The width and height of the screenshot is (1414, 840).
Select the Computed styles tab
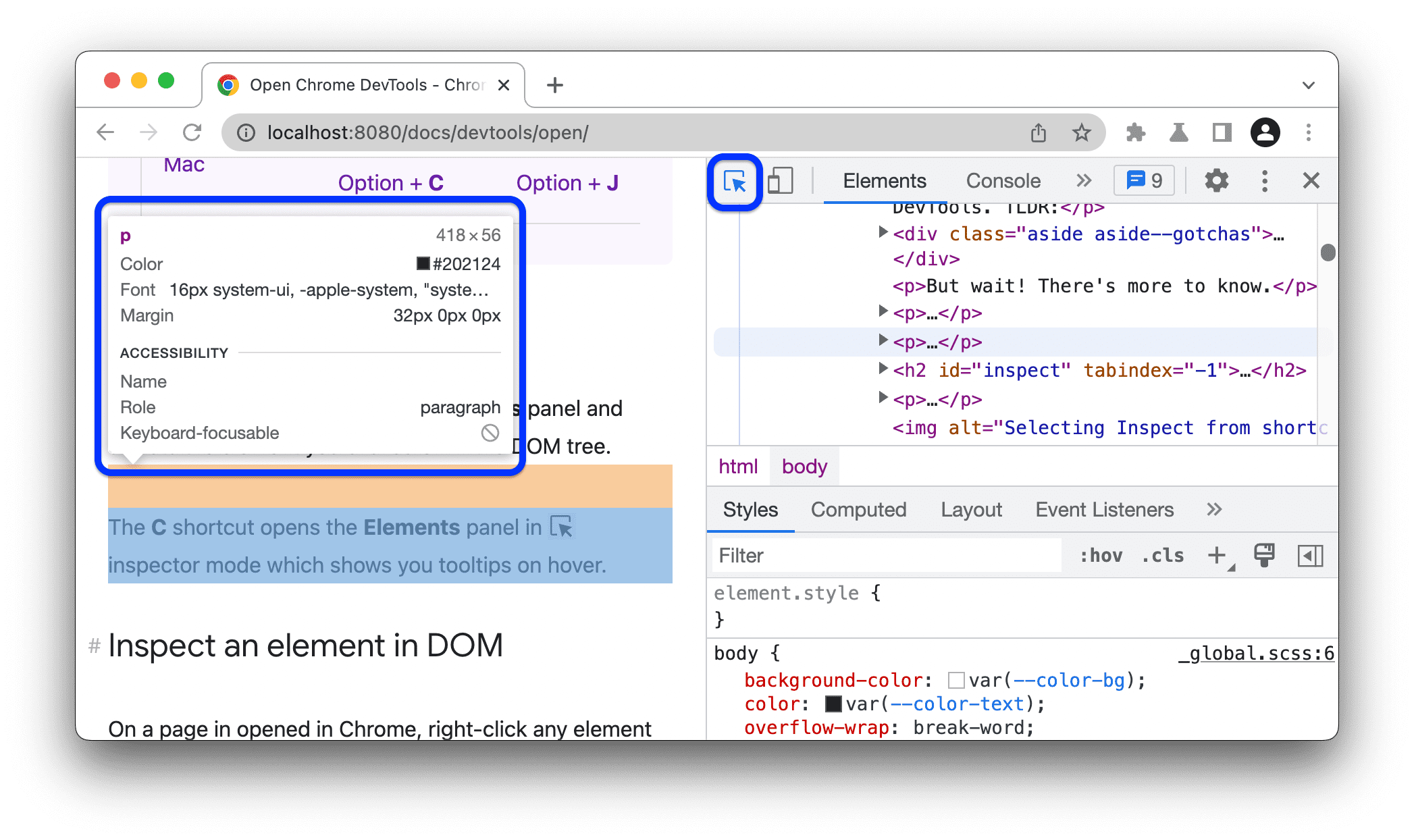point(859,510)
